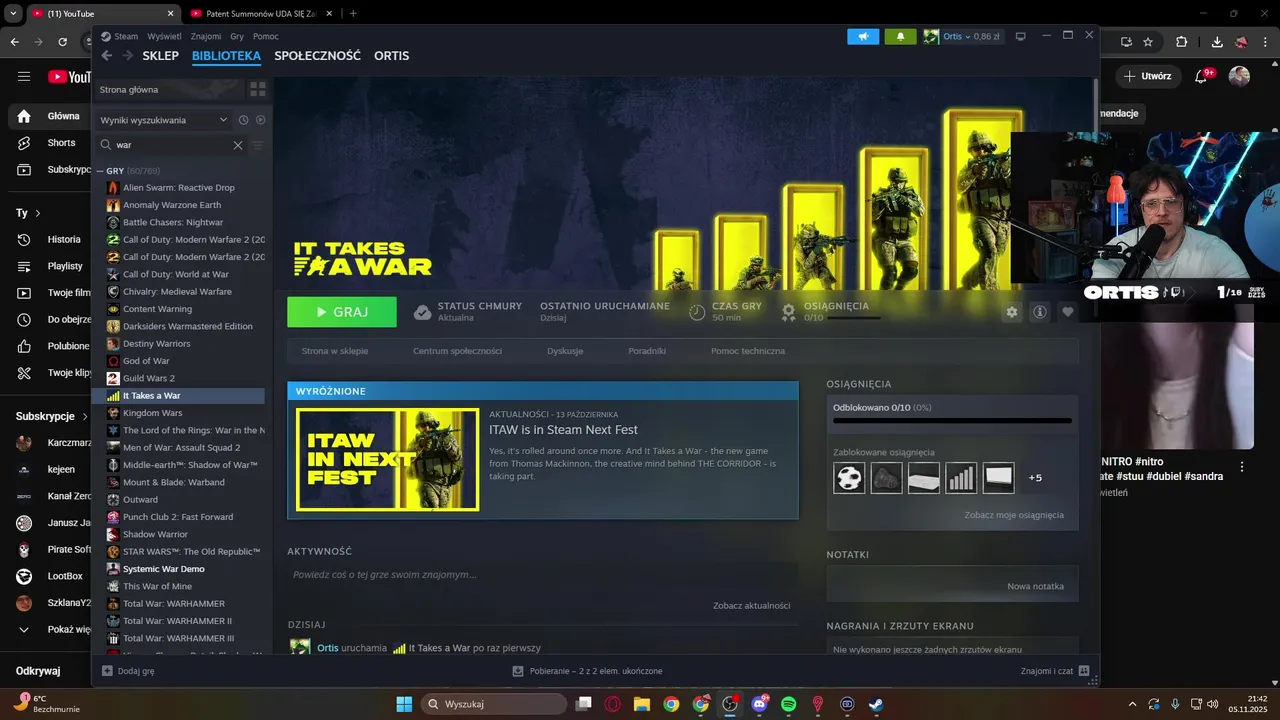Screen dimensions: 1280x720
Task: Click the rock achievement icon
Action: 886,477
